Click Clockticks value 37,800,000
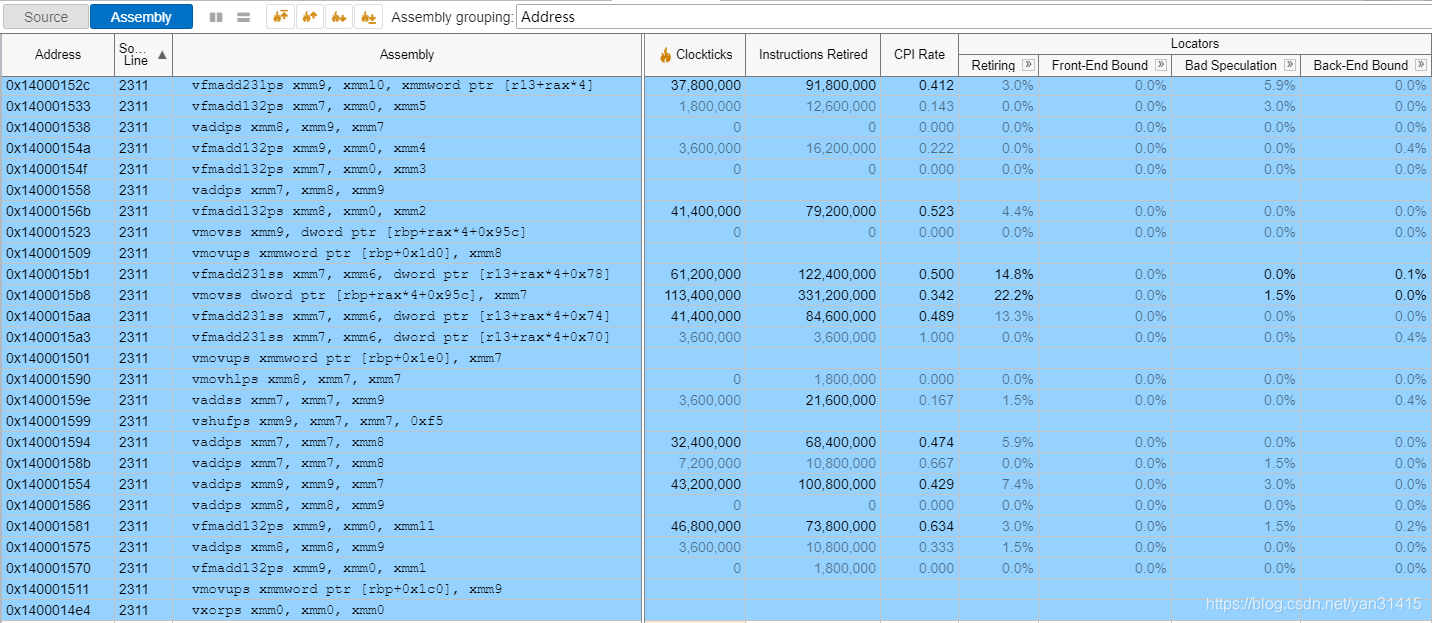 (x=707, y=85)
